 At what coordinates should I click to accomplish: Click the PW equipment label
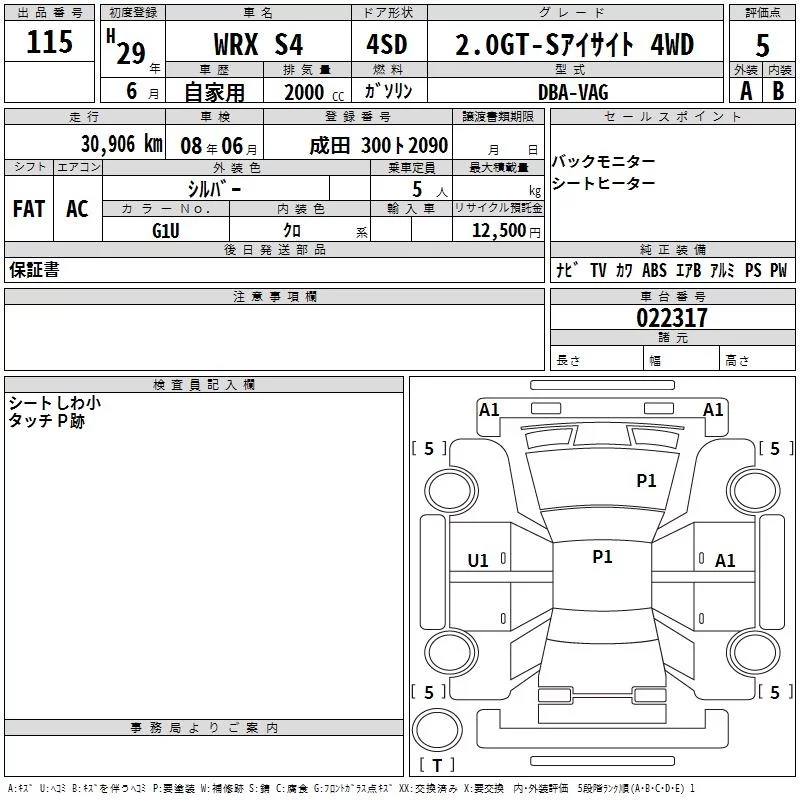click(x=779, y=270)
